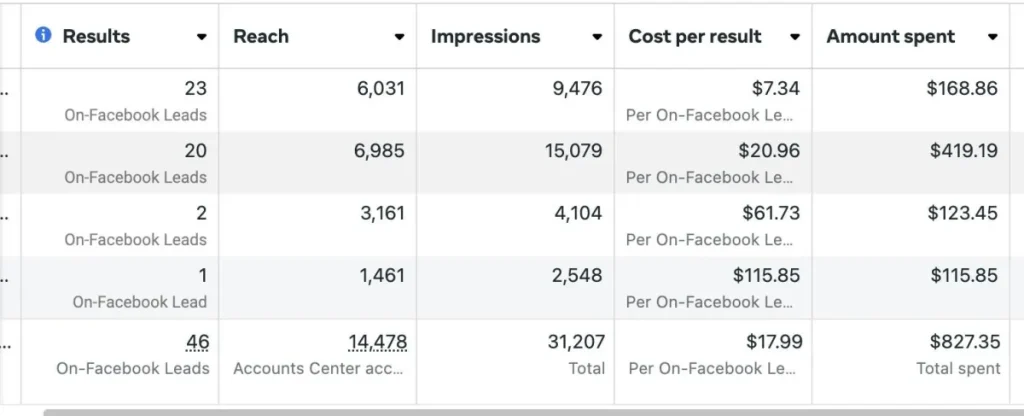This screenshot has height=416, width=1024.
Task: Click the total reach 14,478 link
Action: pos(377,342)
